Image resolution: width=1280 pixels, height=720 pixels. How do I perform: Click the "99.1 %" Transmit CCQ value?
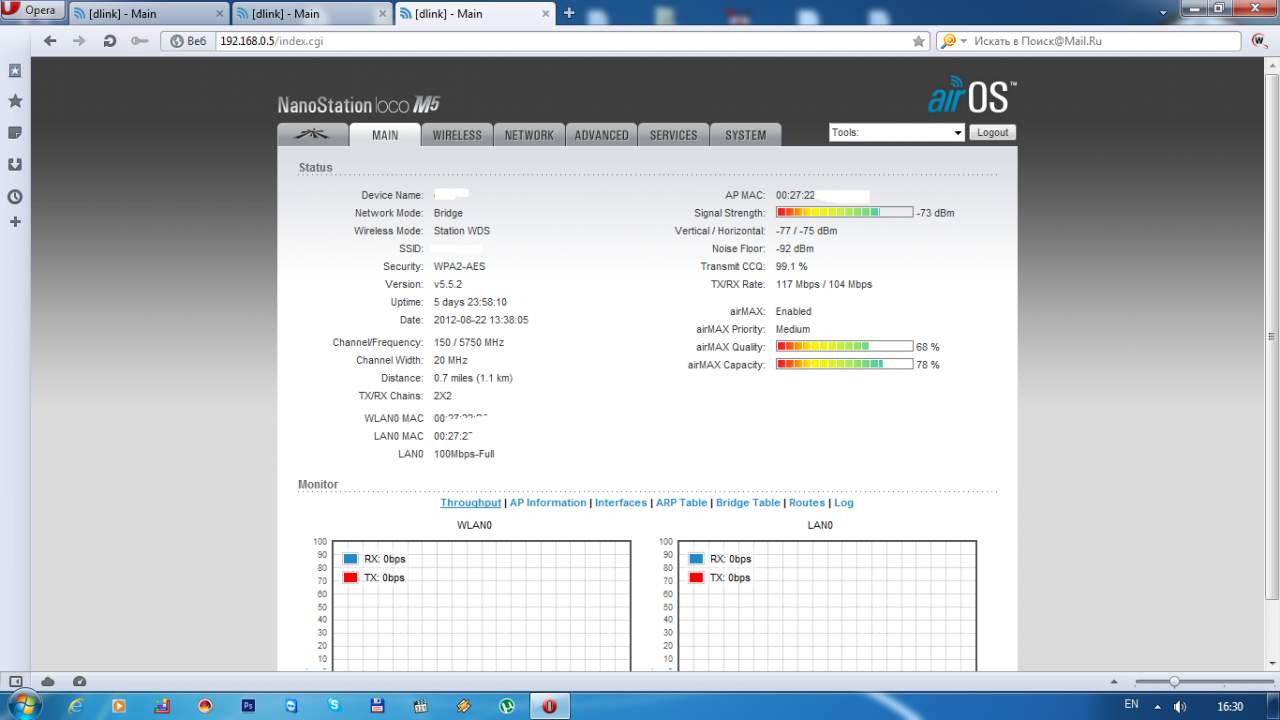click(x=792, y=267)
